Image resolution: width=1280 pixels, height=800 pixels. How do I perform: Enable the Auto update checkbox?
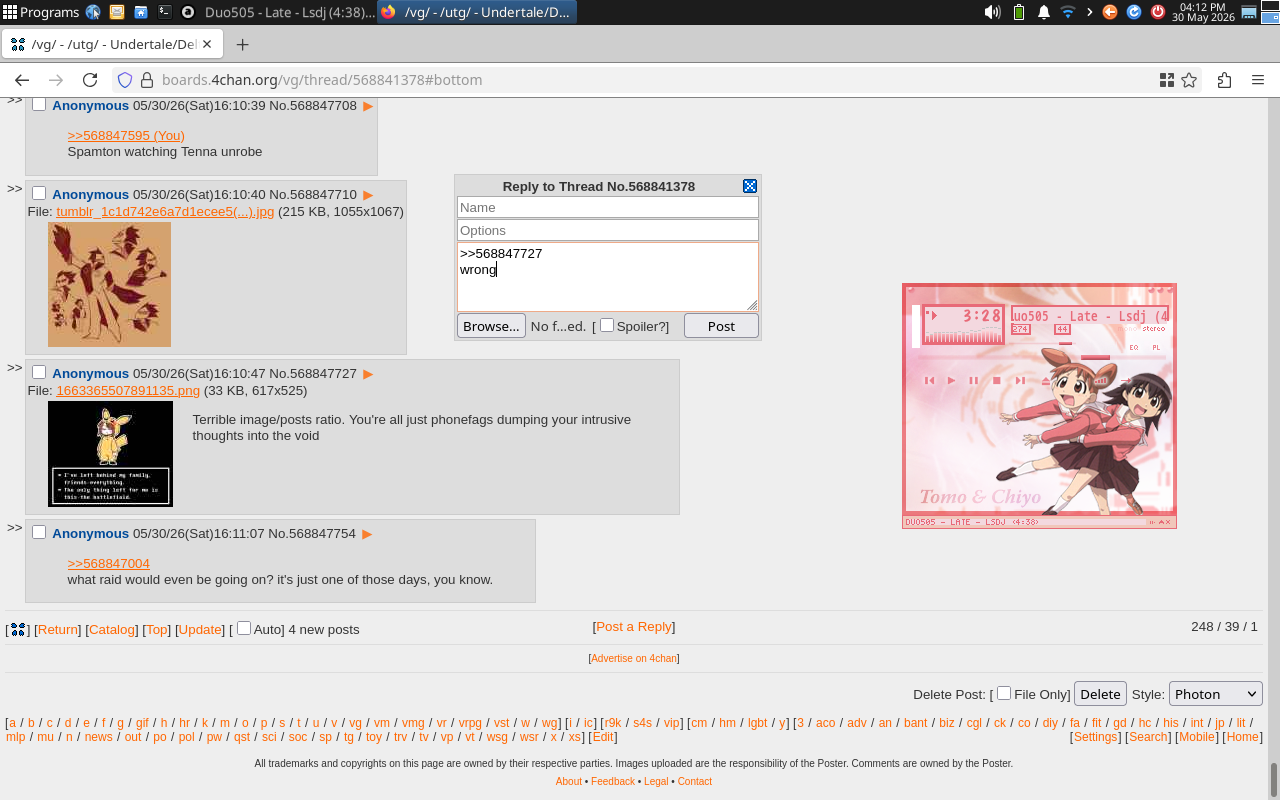(x=244, y=628)
